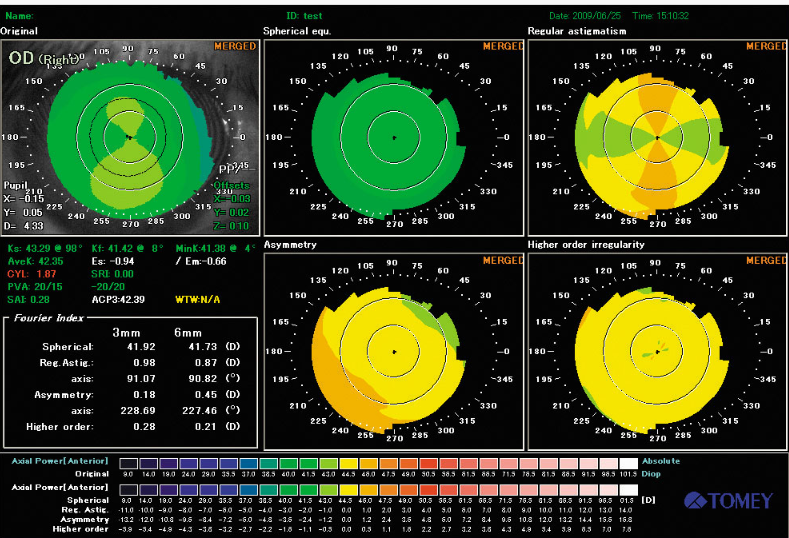Open the Asymmetry map

393,351
